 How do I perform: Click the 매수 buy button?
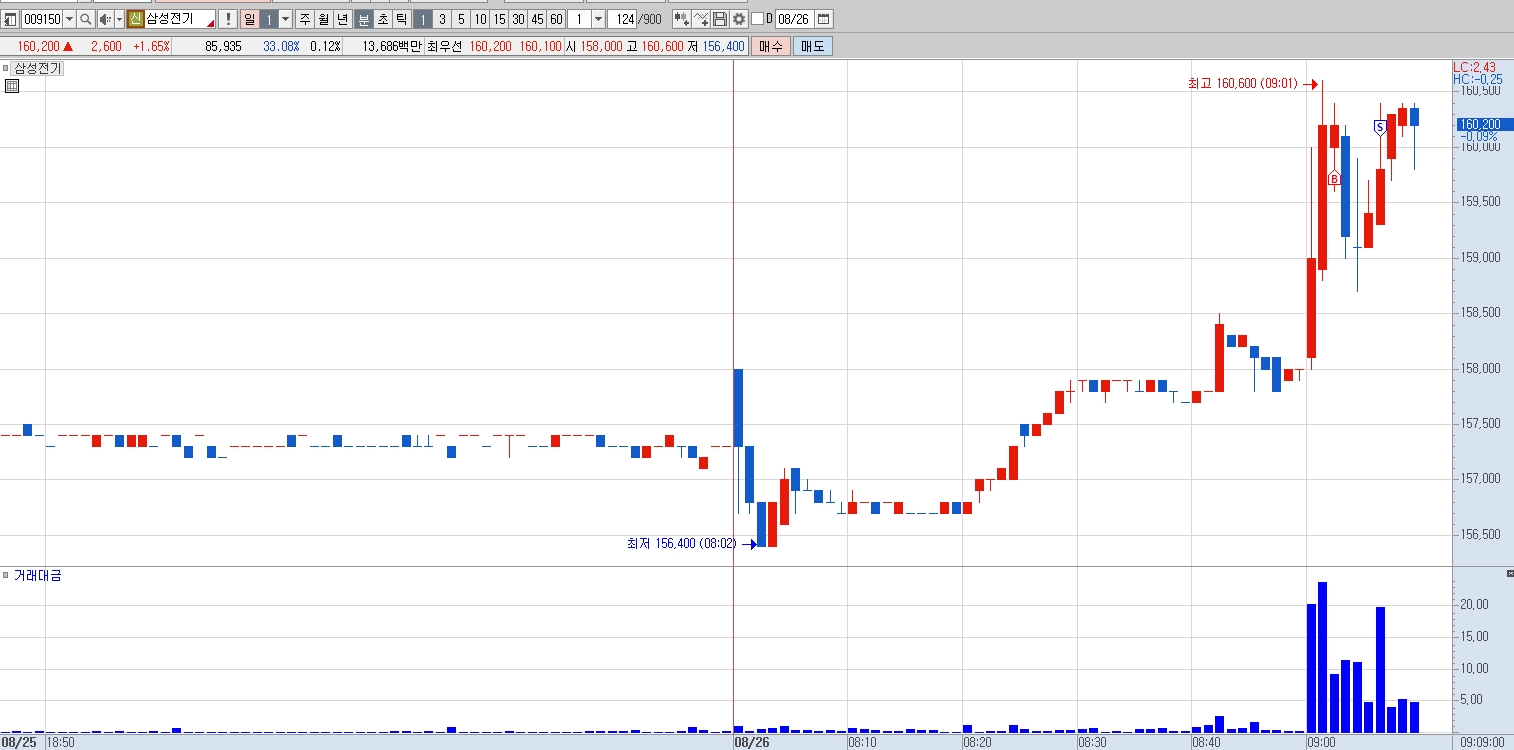pos(771,46)
